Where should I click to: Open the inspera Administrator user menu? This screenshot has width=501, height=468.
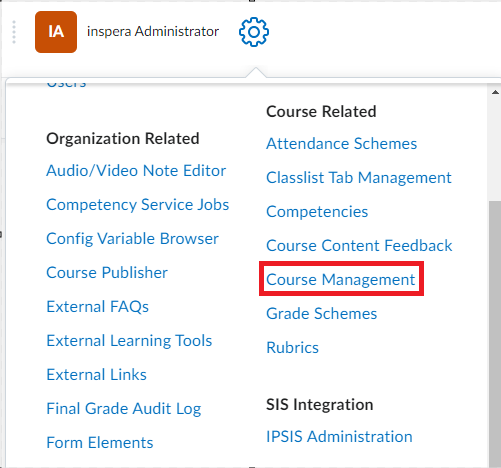pos(153,32)
